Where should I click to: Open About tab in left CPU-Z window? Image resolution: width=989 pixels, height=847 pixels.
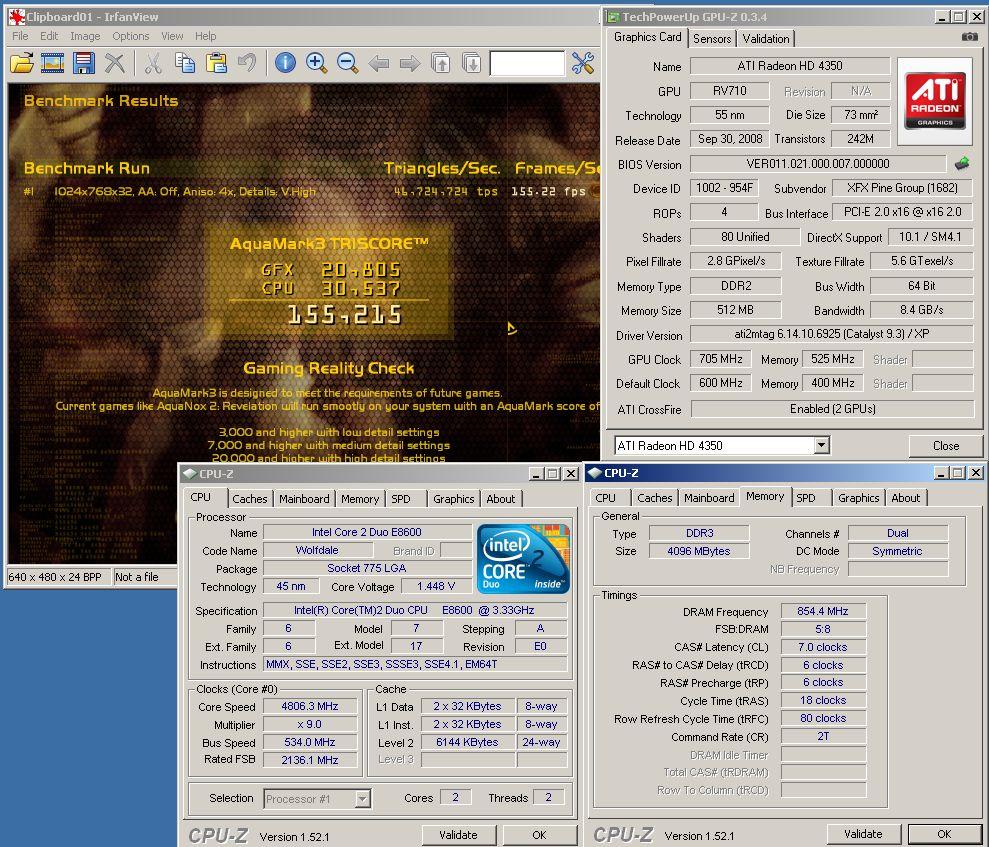coord(501,498)
